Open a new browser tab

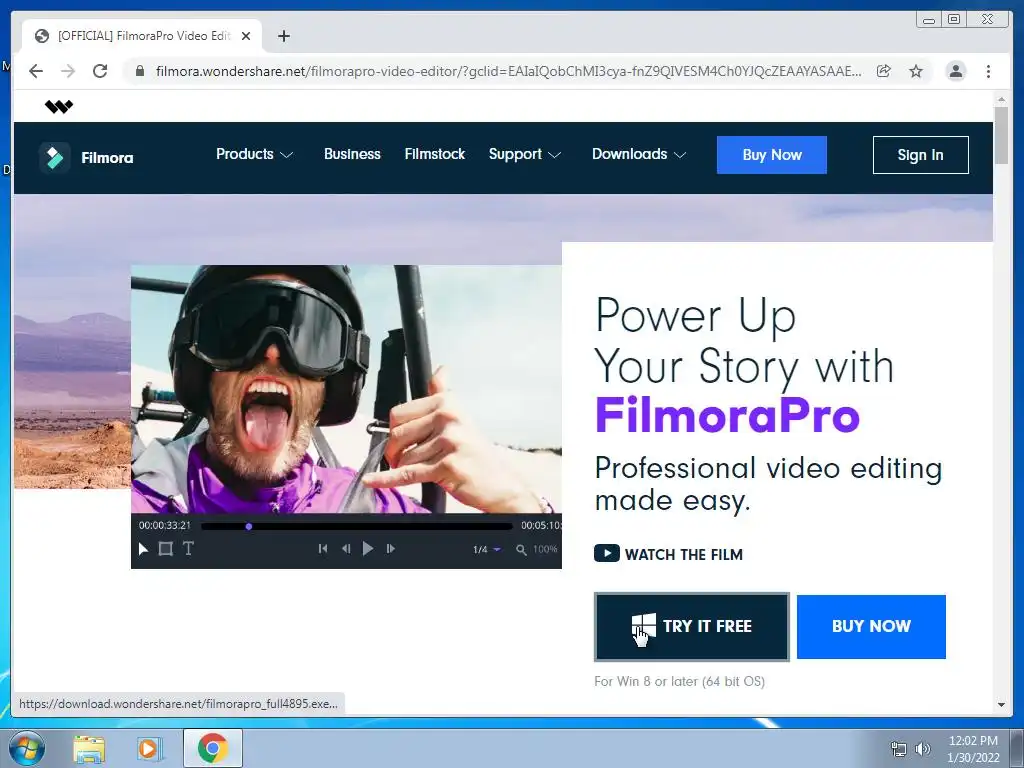tap(283, 36)
